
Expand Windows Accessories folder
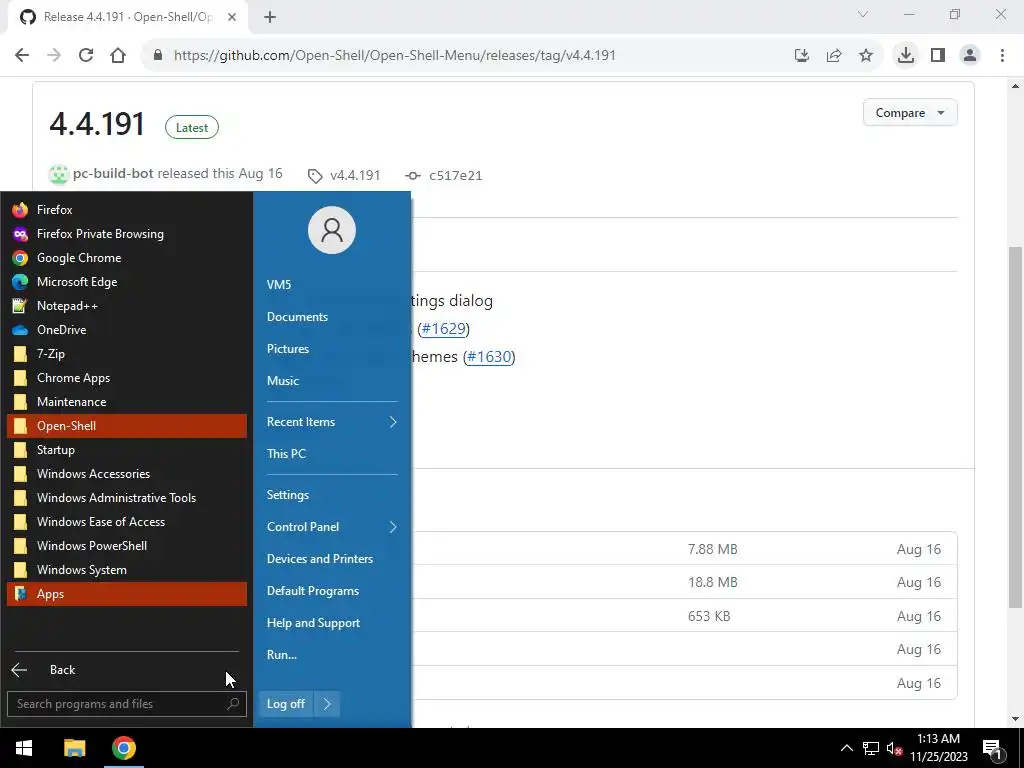click(x=127, y=473)
